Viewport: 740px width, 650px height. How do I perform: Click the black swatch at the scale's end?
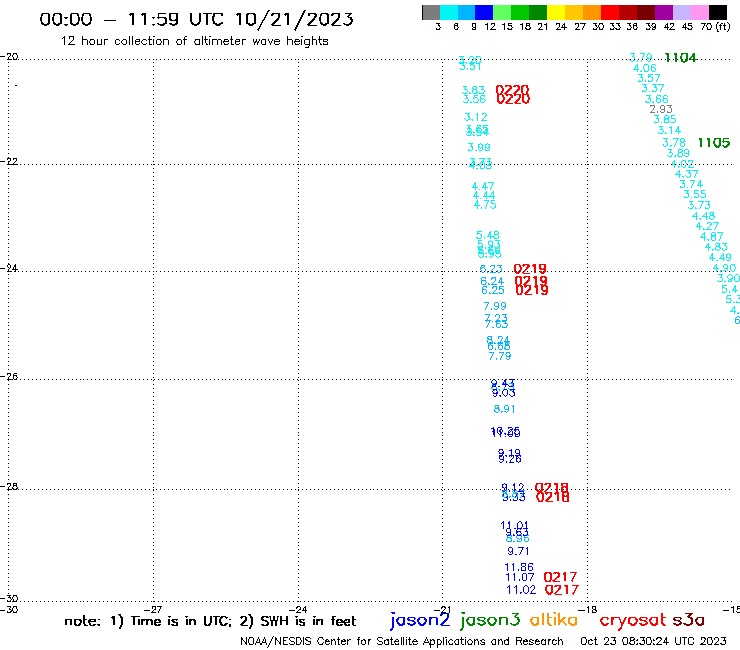click(x=718, y=12)
